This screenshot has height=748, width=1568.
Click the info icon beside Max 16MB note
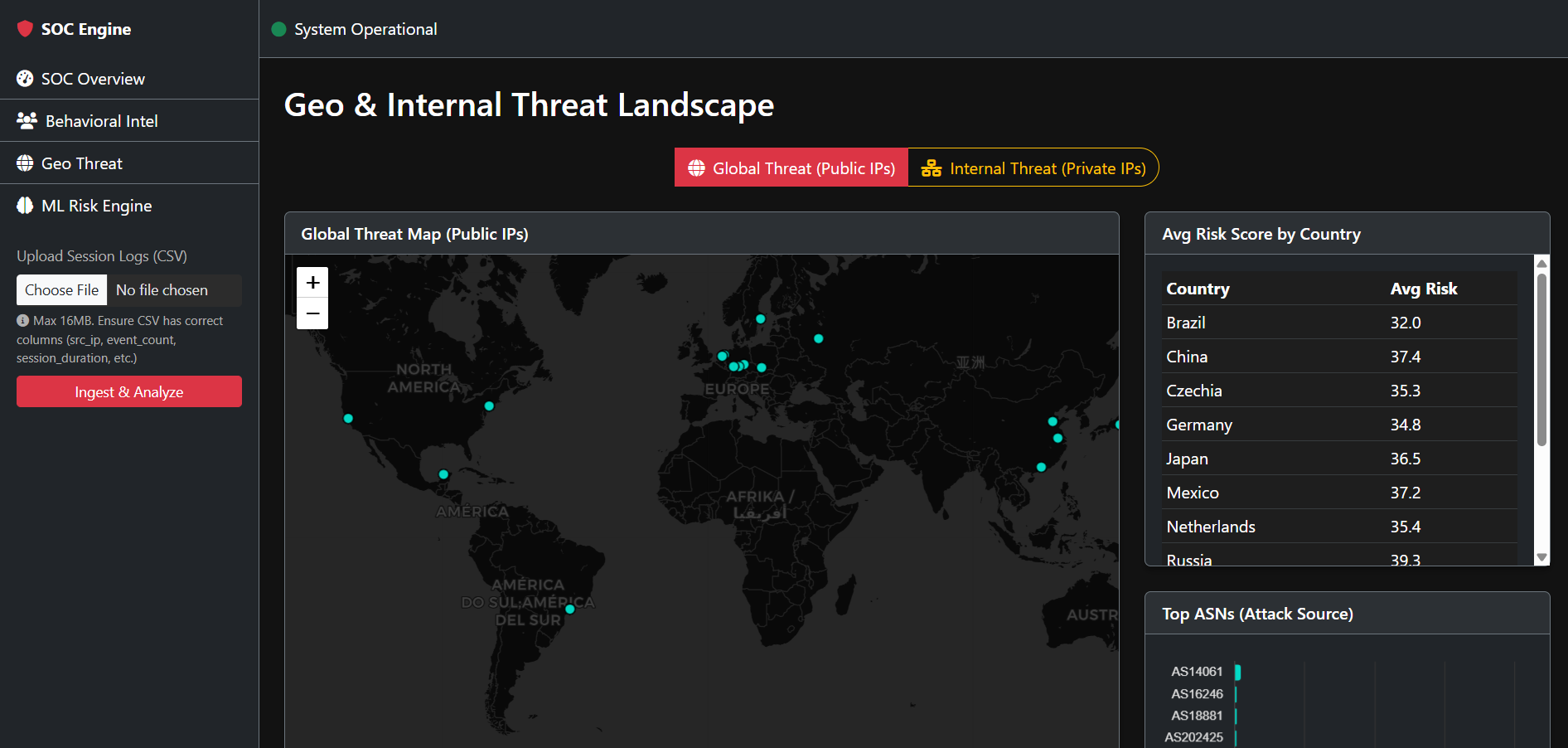click(22, 321)
